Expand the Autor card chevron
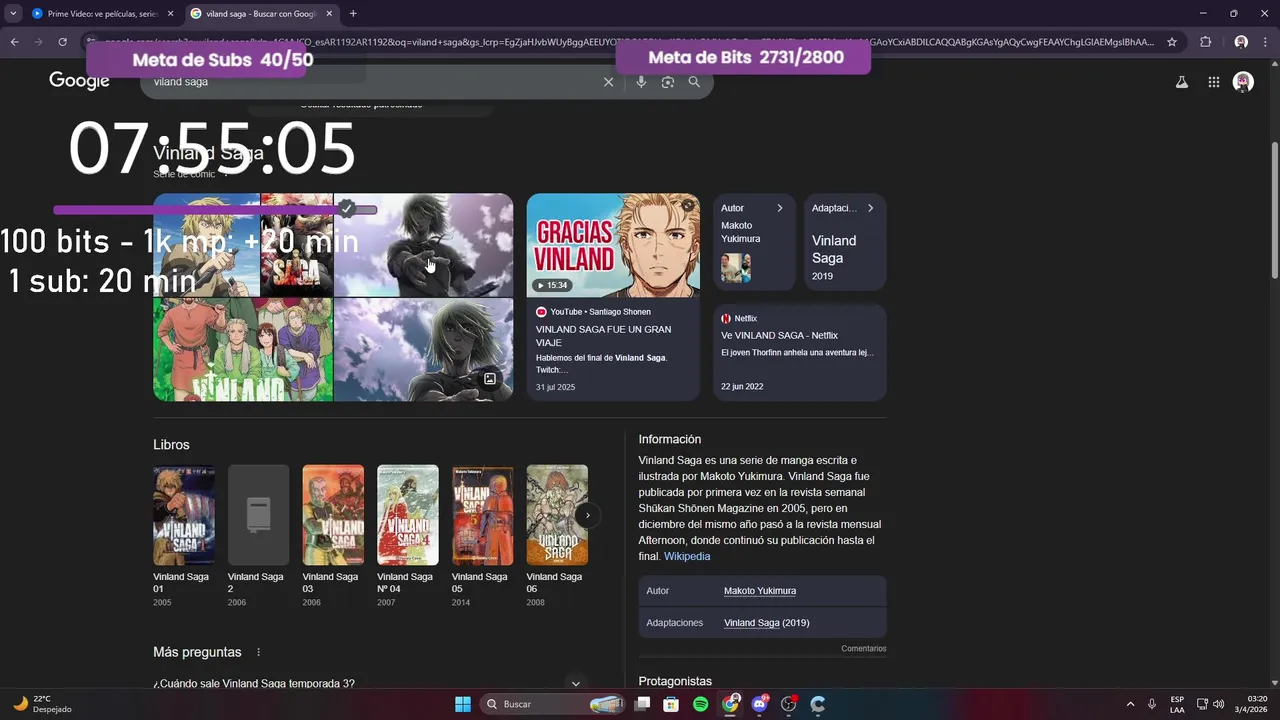Image resolution: width=1280 pixels, height=720 pixels. tap(780, 208)
